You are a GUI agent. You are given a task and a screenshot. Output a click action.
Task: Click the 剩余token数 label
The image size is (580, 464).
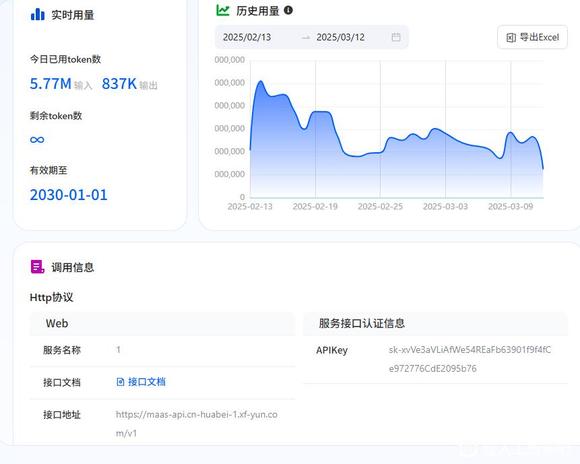56,116
